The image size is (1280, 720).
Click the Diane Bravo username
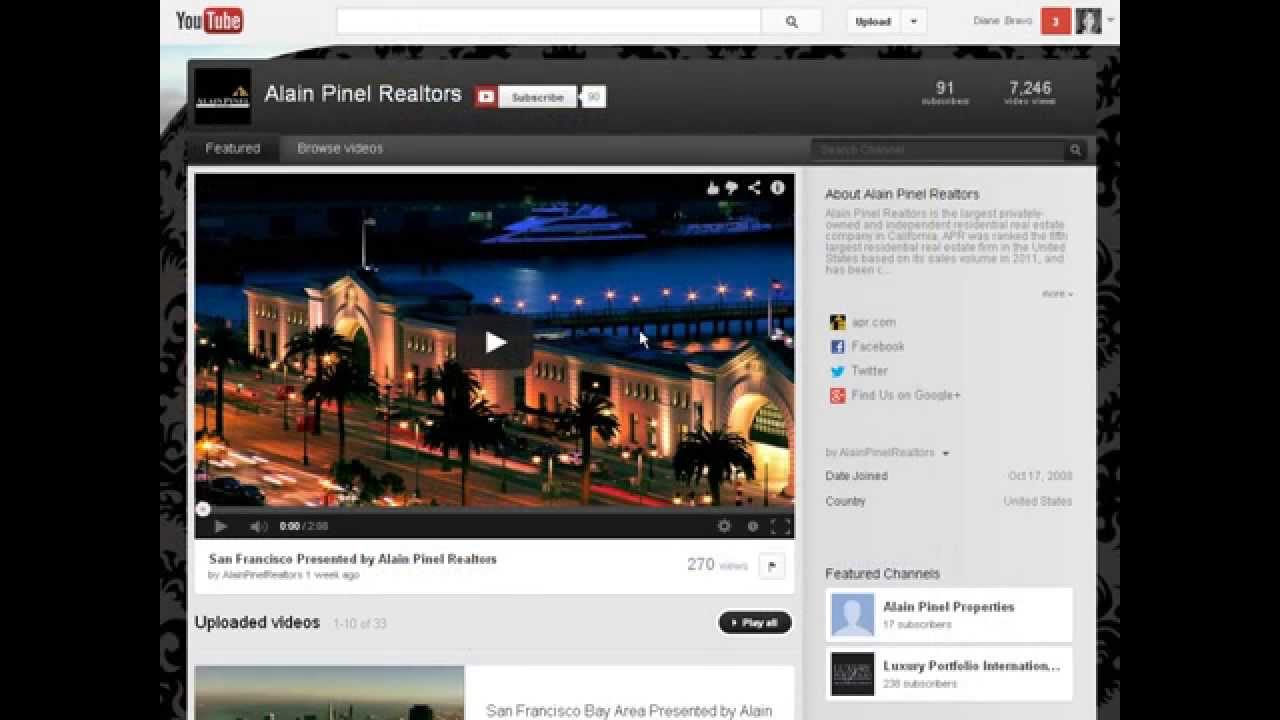[1003, 21]
